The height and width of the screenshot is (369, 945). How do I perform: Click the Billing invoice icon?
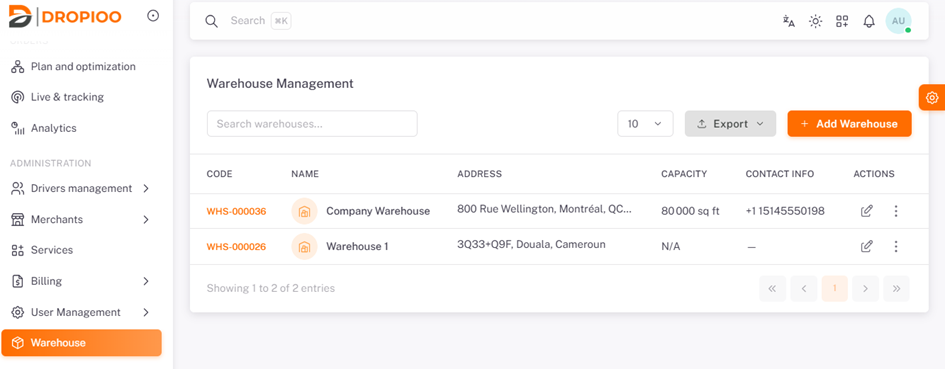[17, 281]
